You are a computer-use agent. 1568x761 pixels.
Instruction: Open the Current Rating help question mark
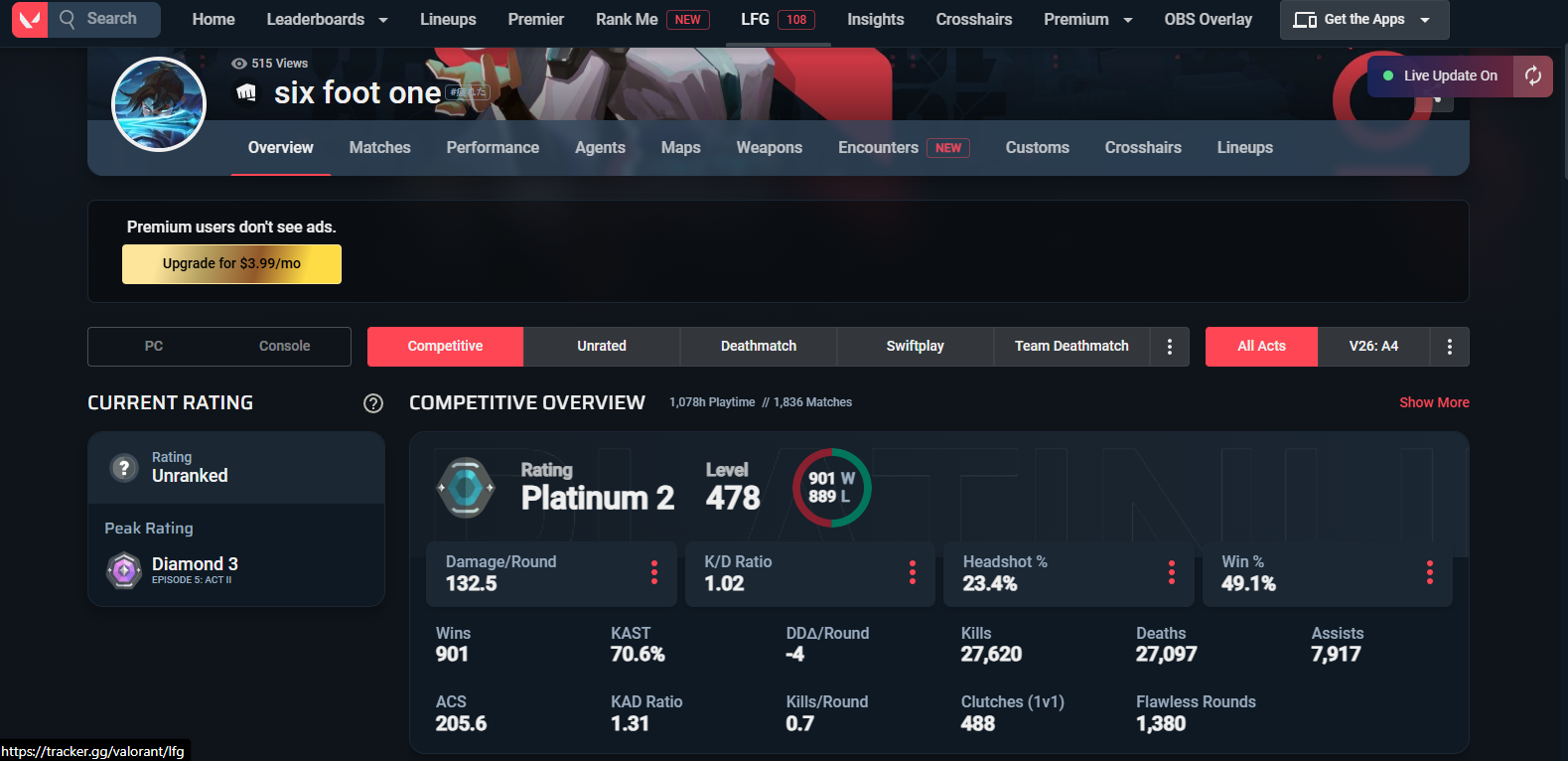tap(373, 402)
